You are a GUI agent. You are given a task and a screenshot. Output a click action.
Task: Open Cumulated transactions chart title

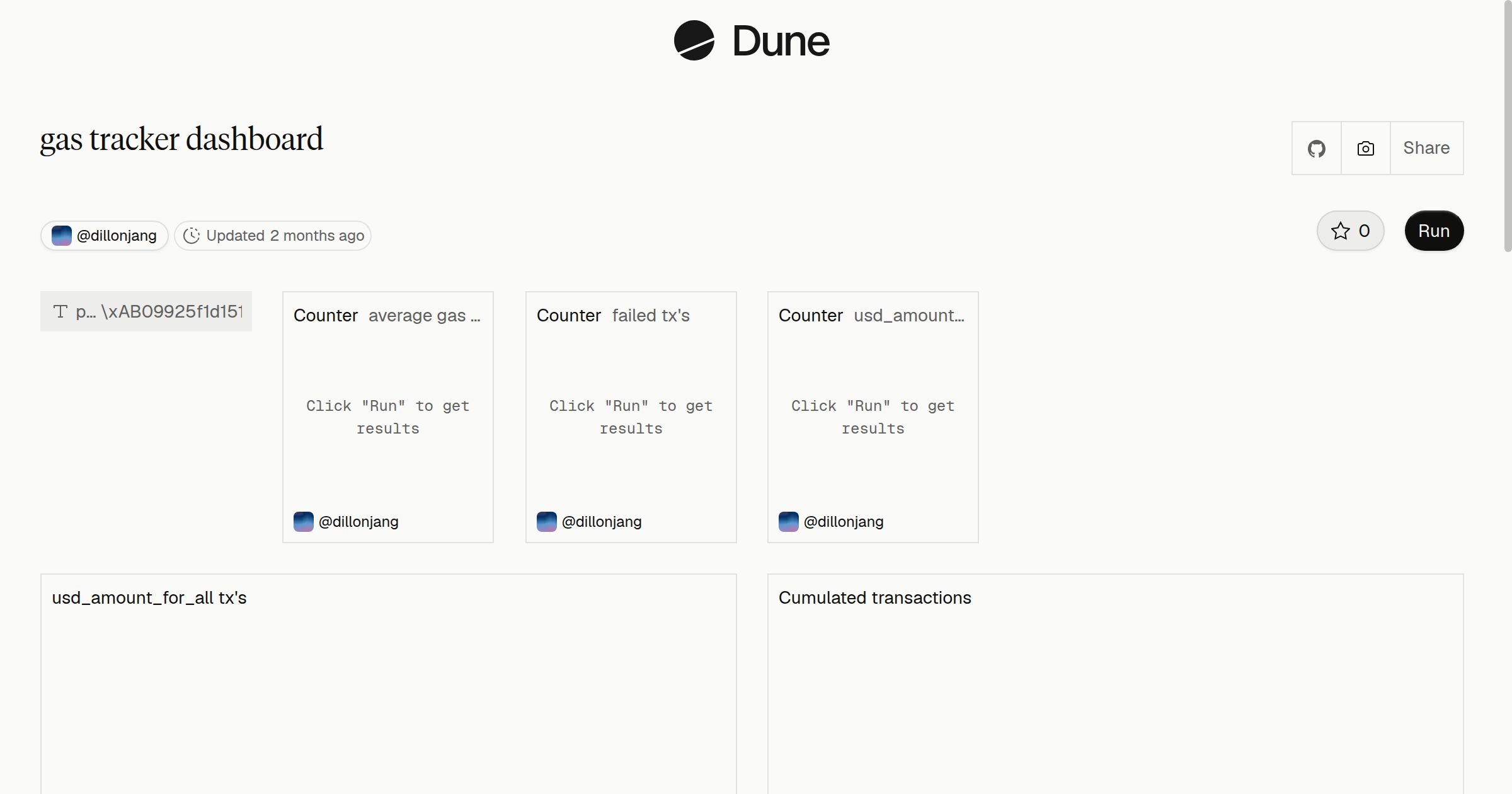pyautogui.click(x=874, y=597)
